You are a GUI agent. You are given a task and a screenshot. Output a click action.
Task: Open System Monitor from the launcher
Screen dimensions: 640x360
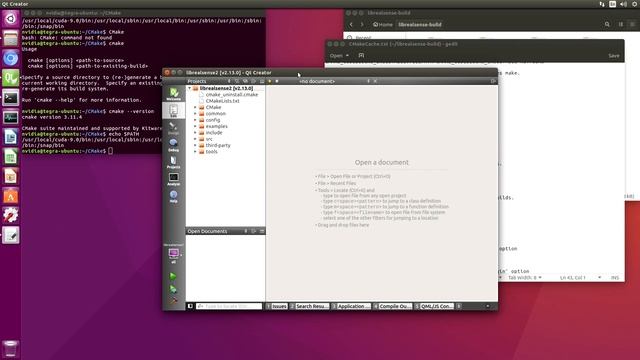(x=11, y=117)
